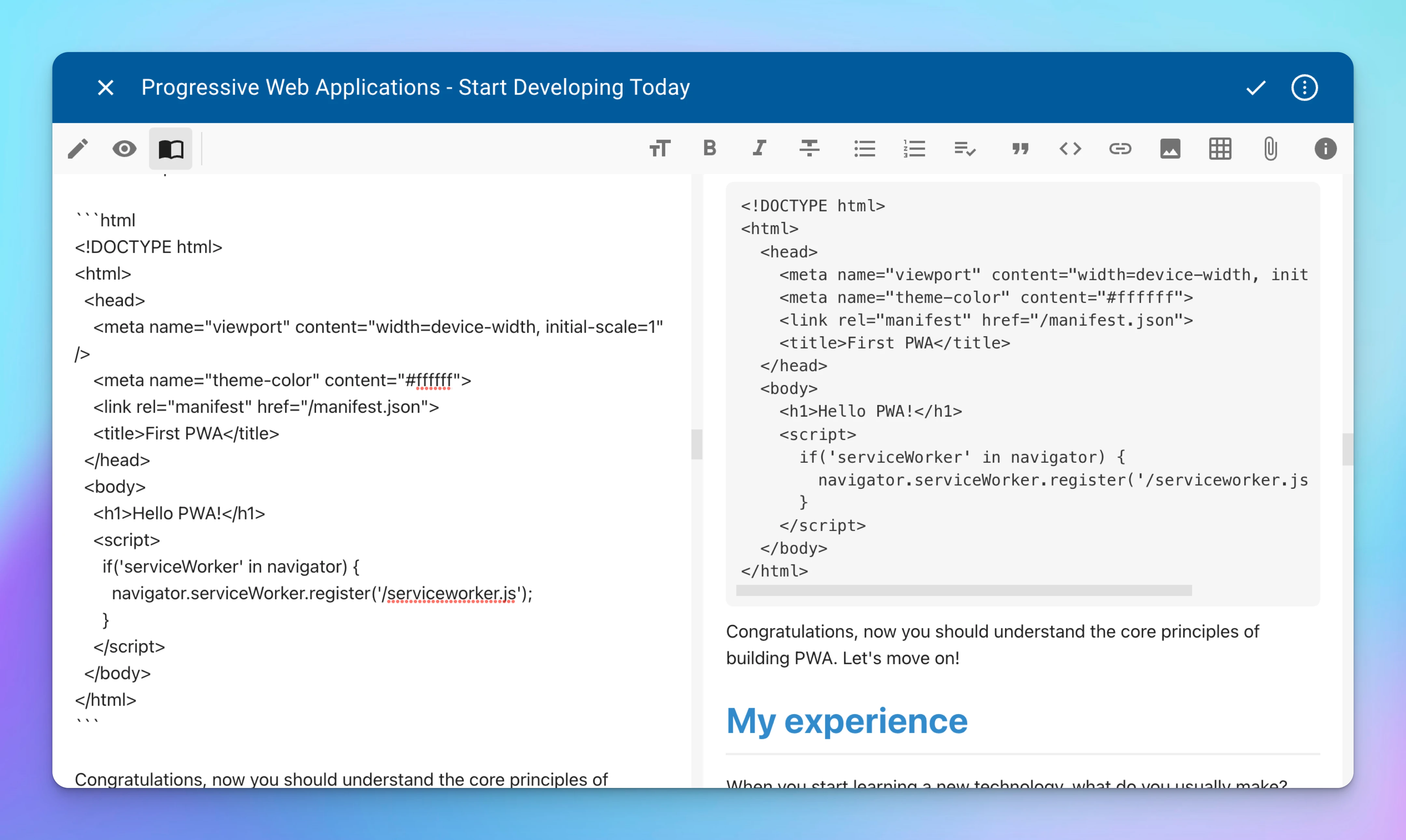Select the split view book icon

point(171,149)
